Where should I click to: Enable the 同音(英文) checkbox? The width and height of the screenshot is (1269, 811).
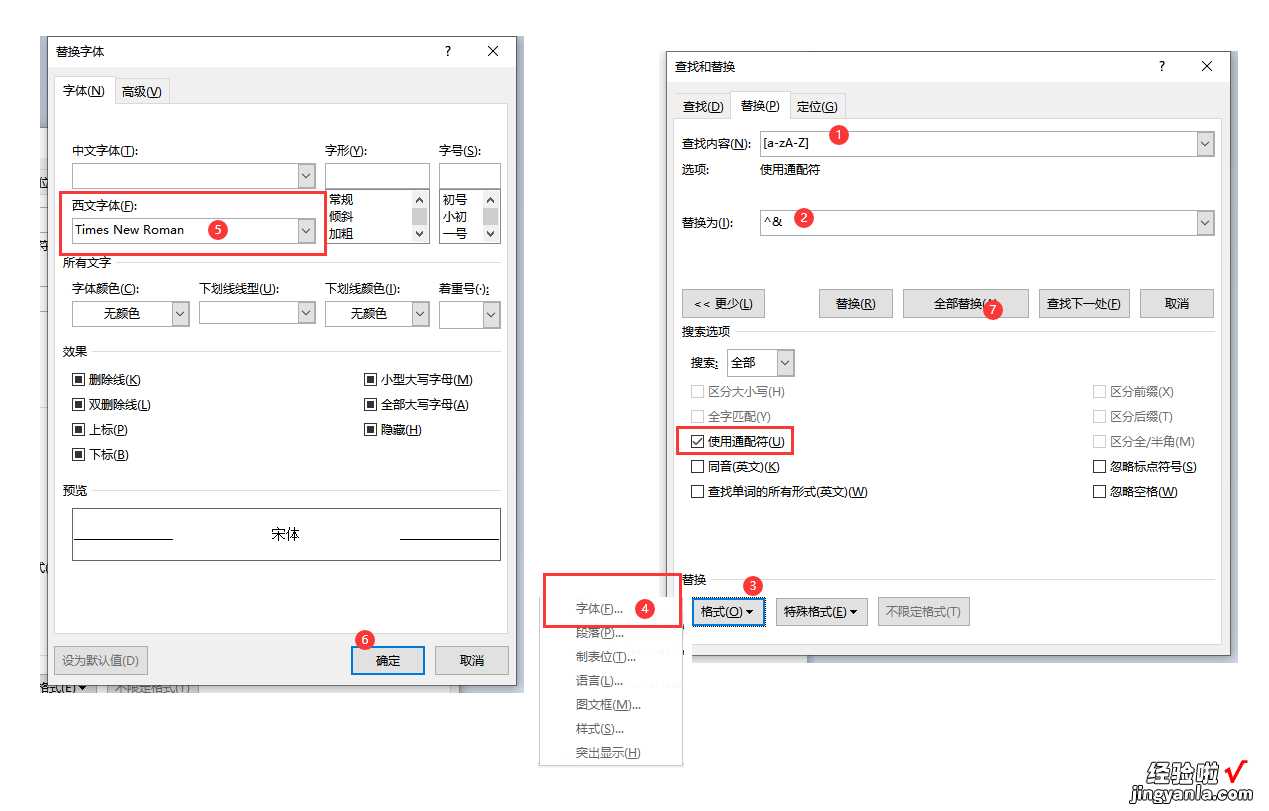[x=698, y=467]
